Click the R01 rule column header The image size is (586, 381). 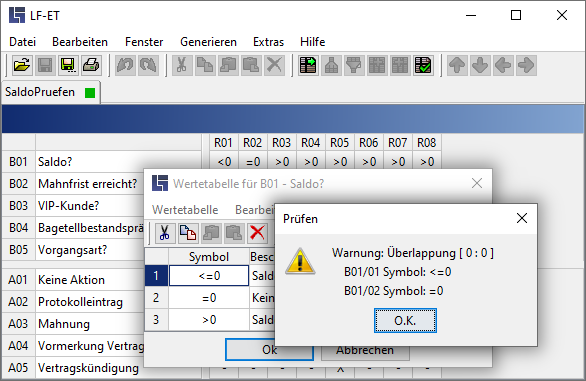[x=223, y=142]
